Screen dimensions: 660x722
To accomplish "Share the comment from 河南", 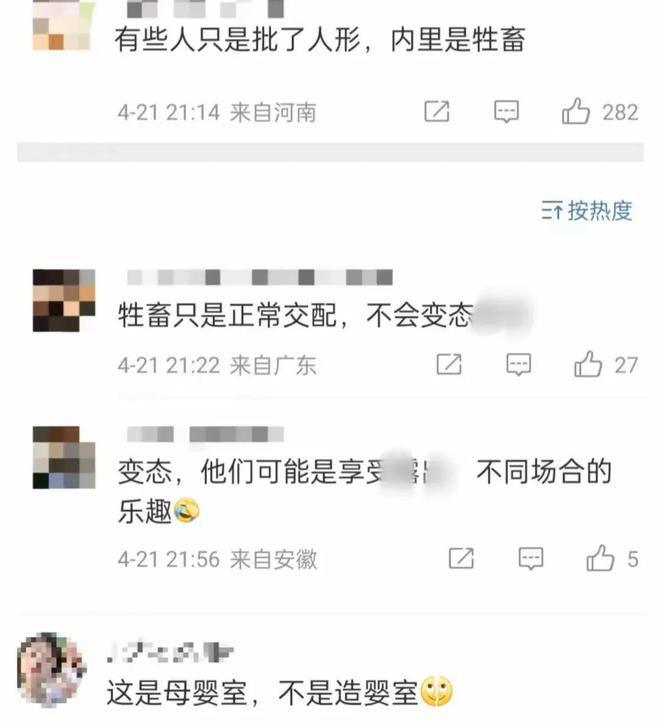I will point(437,111).
